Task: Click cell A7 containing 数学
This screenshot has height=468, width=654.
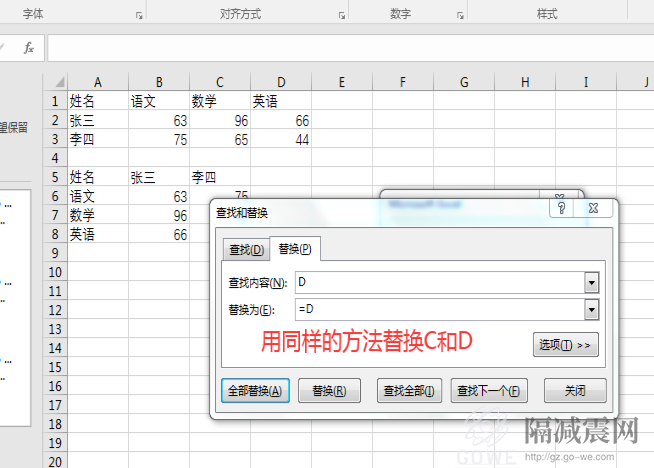Action: [x=98, y=215]
